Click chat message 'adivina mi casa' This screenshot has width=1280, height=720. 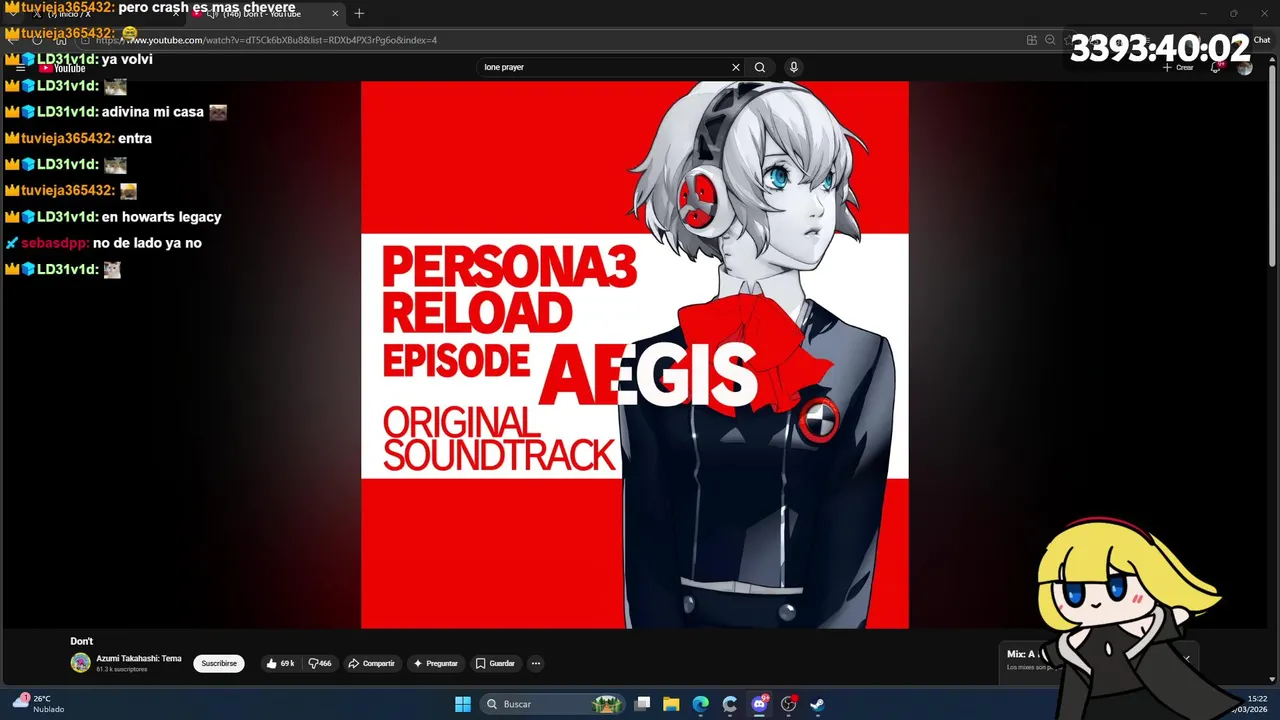(153, 112)
